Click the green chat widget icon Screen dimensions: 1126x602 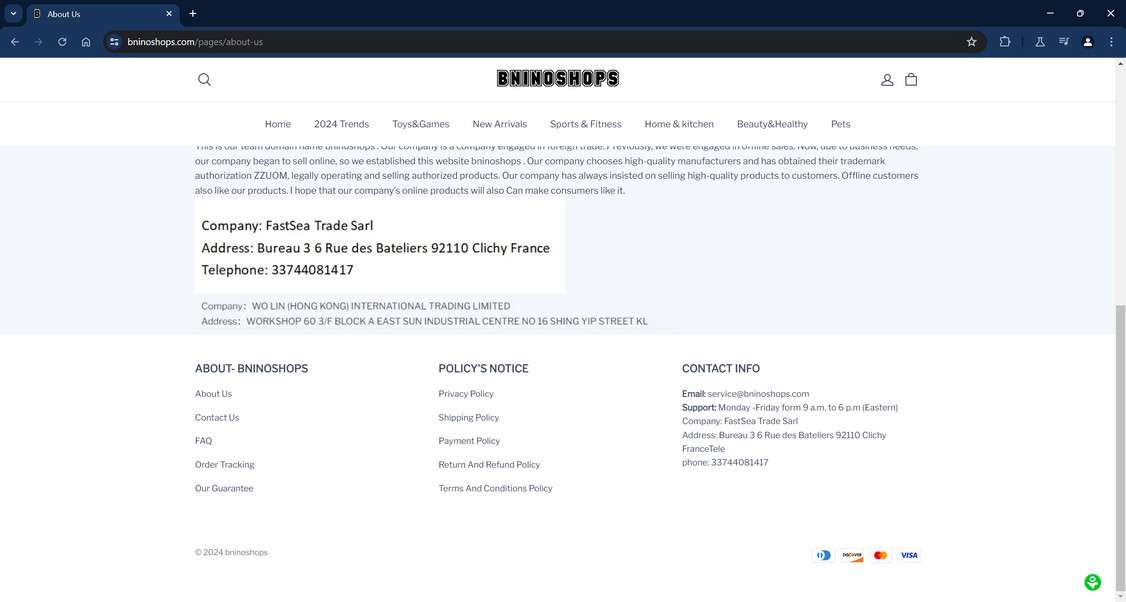click(1092, 582)
